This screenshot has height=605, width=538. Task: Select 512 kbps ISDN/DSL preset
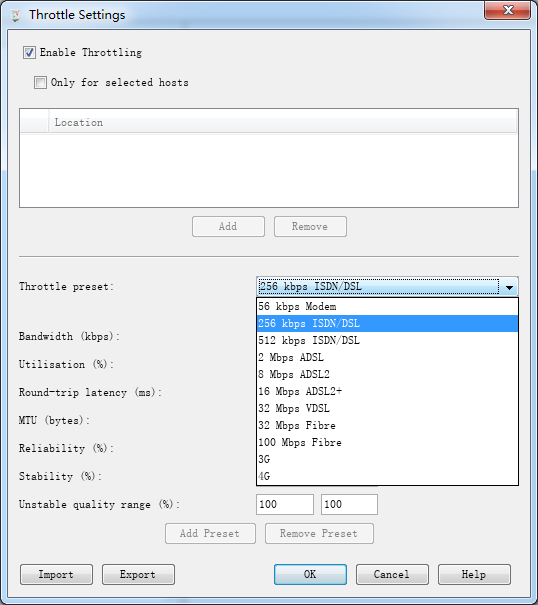tap(387, 340)
